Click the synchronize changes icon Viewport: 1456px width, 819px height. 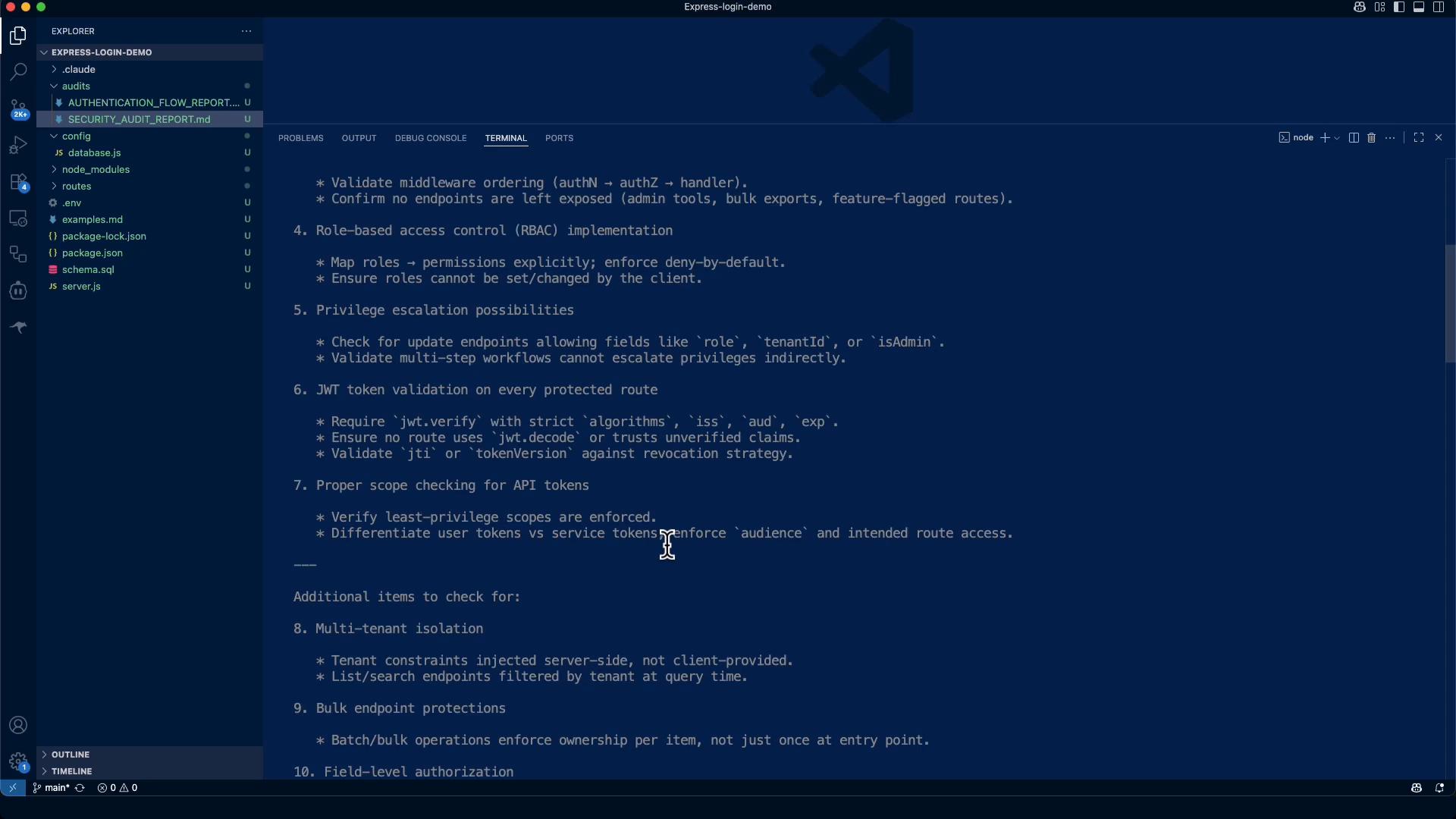(80, 788)
